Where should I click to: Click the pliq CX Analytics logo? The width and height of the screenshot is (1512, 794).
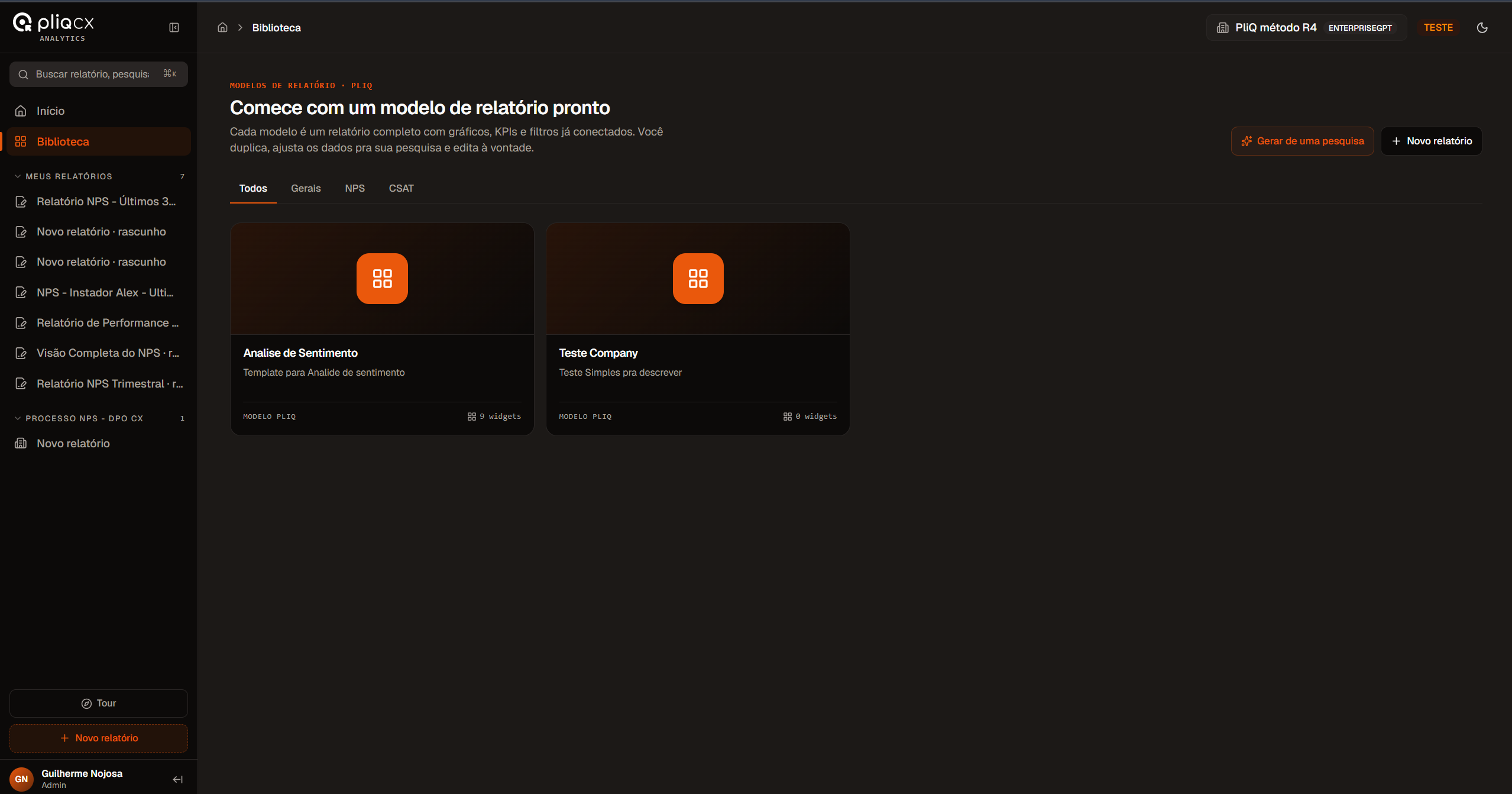click(54, 27)
